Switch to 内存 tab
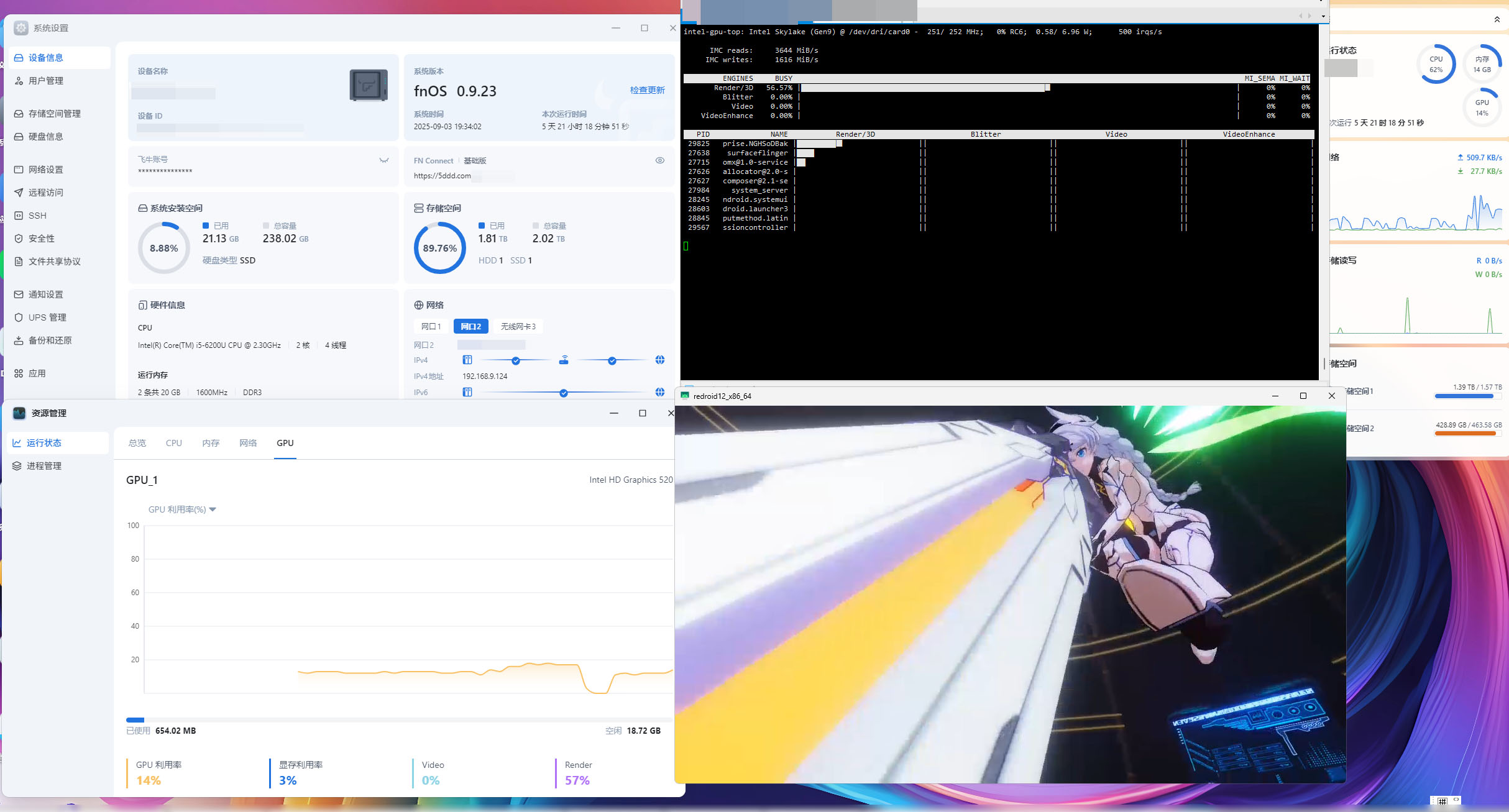The width and height of the screenshot is (1509, 812). coord(211,443)
